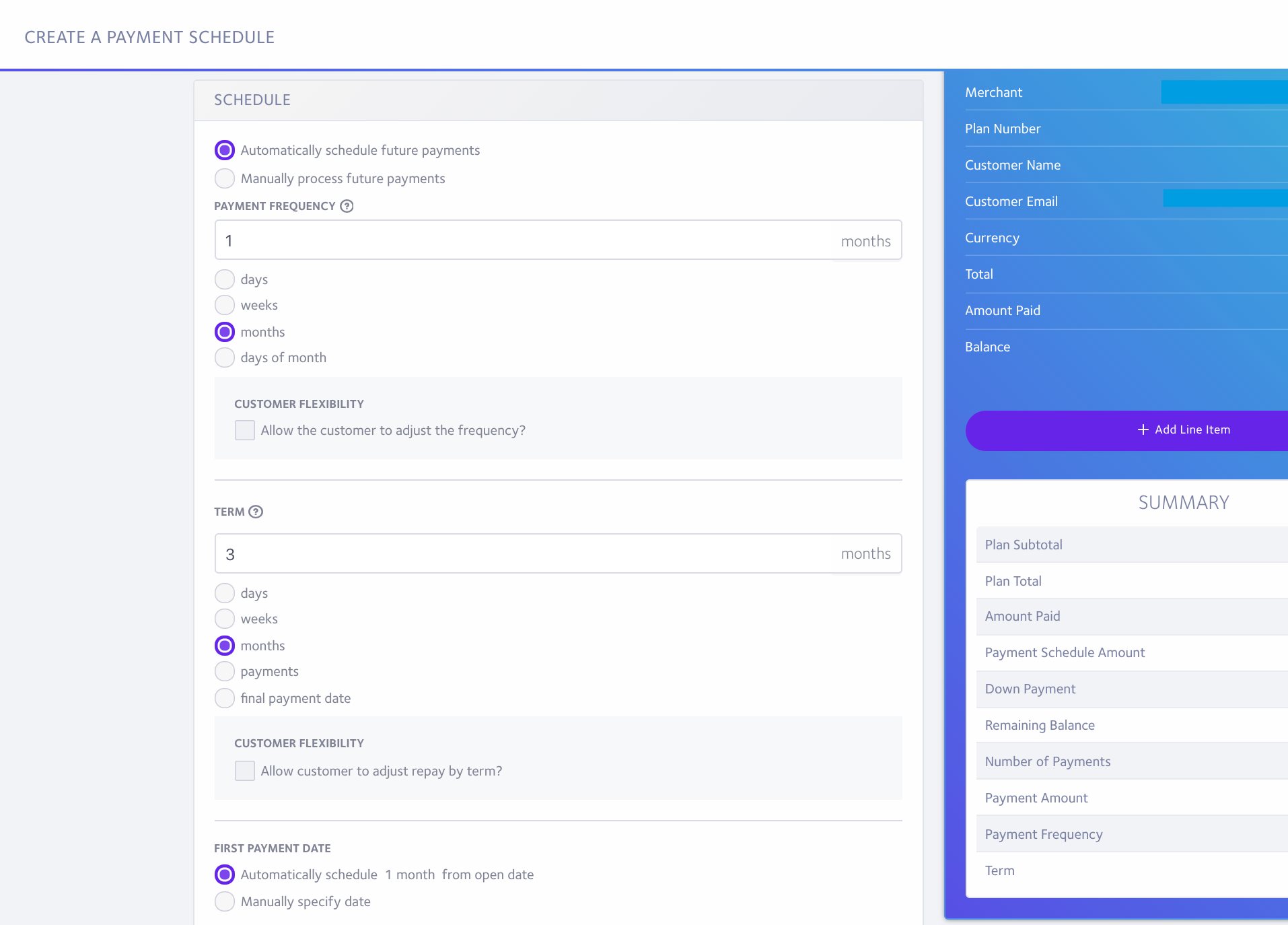The image size is (1288, 925).
Task: Allow the customer to adjust the frequency
Action: pos(245,430)
